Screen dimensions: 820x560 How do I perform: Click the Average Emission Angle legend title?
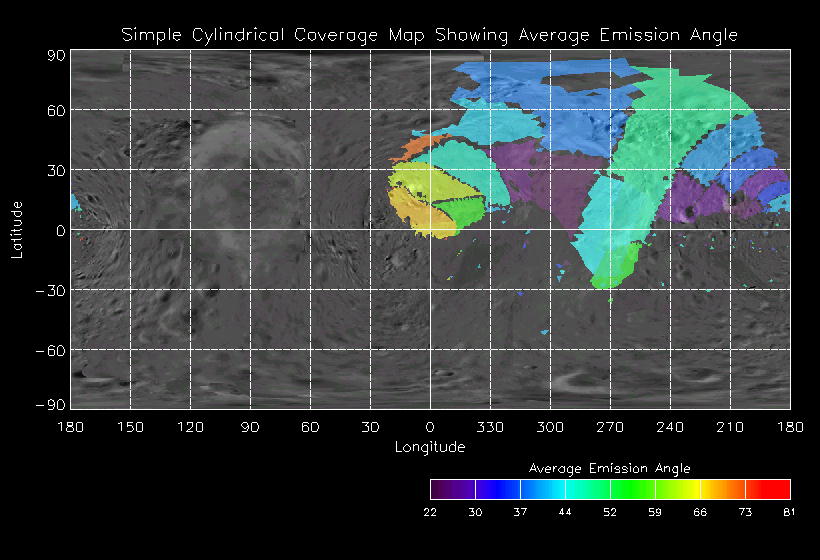[609, 468]
